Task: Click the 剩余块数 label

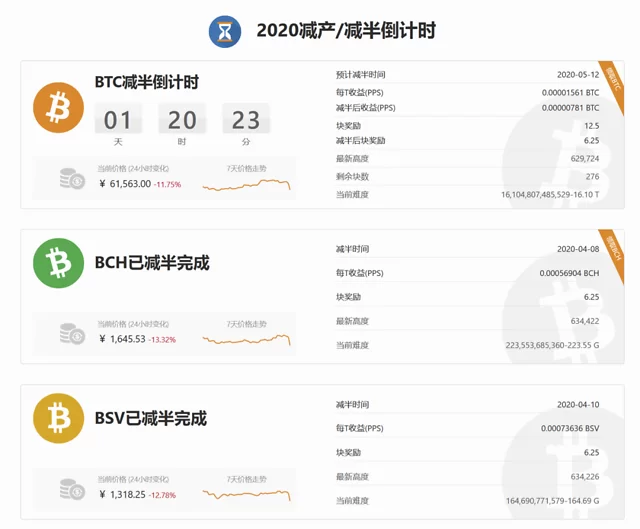Action: 352,176
